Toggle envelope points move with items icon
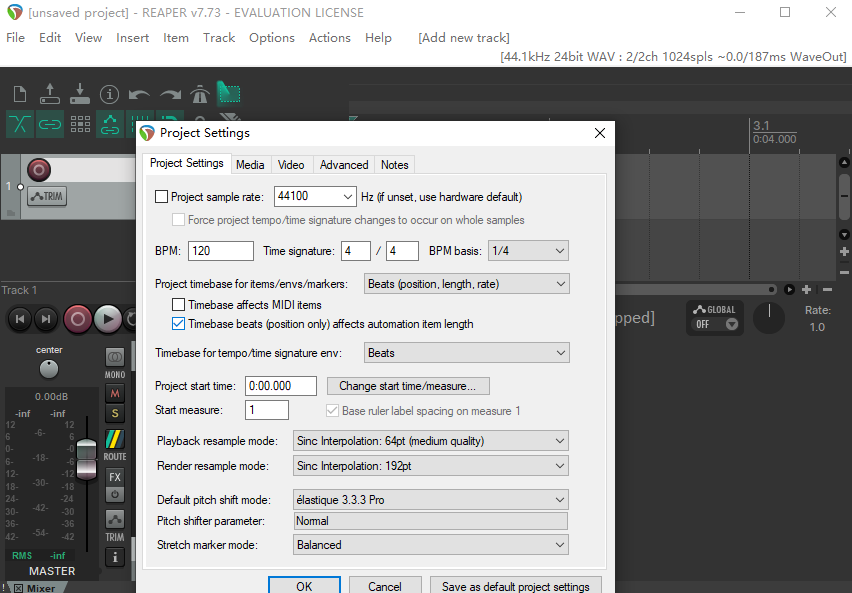Viewport: 852px width, 593px height. point(110,124)
